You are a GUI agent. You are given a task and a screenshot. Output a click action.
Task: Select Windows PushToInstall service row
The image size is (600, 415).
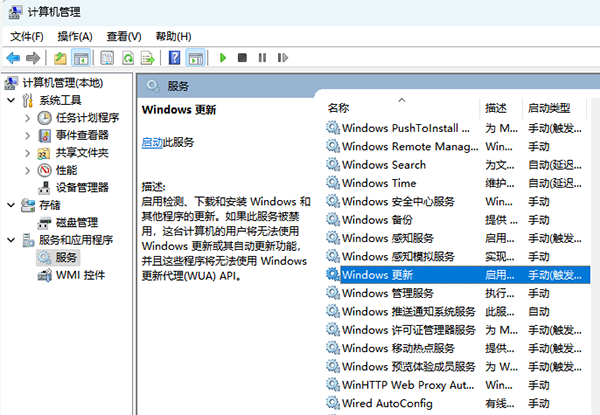458,128
